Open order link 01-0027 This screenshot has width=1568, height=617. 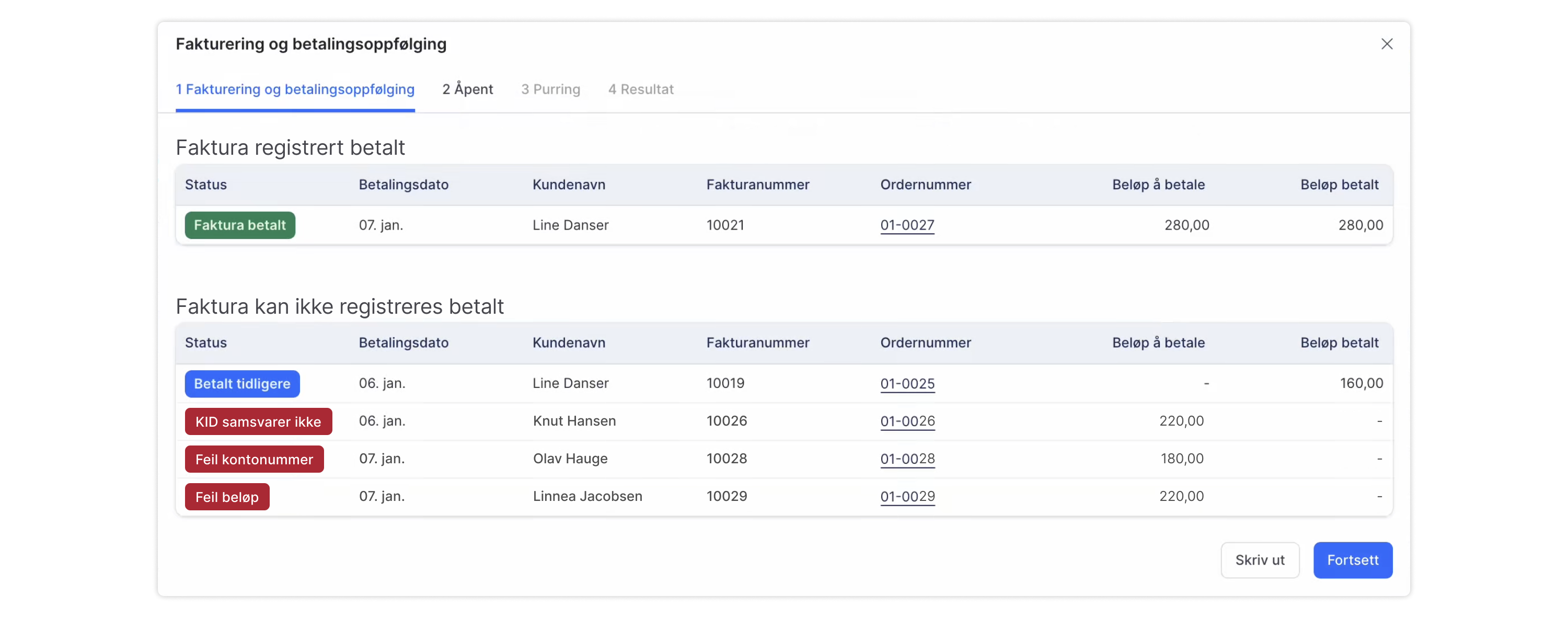coord(907,225)
